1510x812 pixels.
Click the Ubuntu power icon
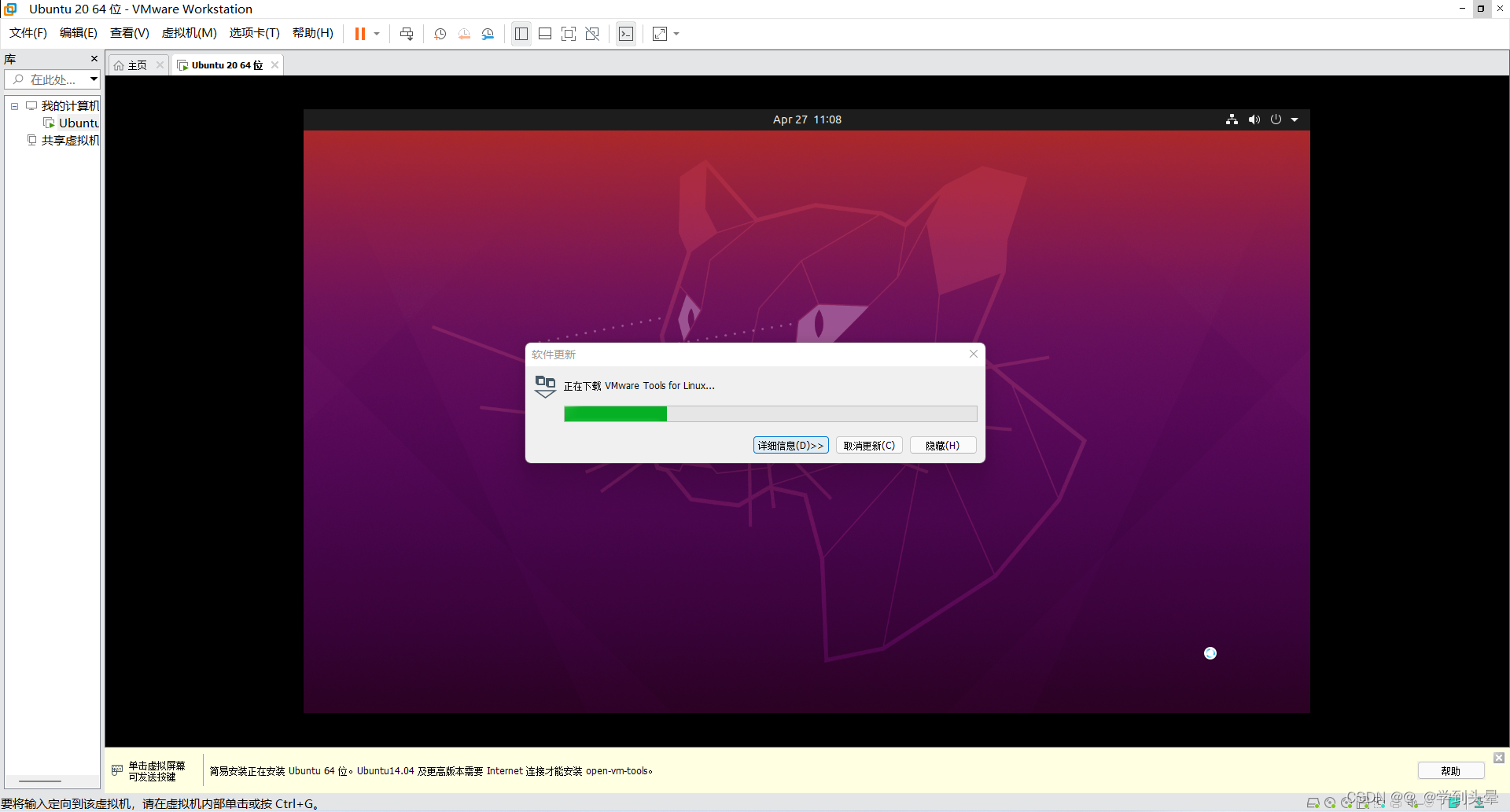pos(1276,119)
